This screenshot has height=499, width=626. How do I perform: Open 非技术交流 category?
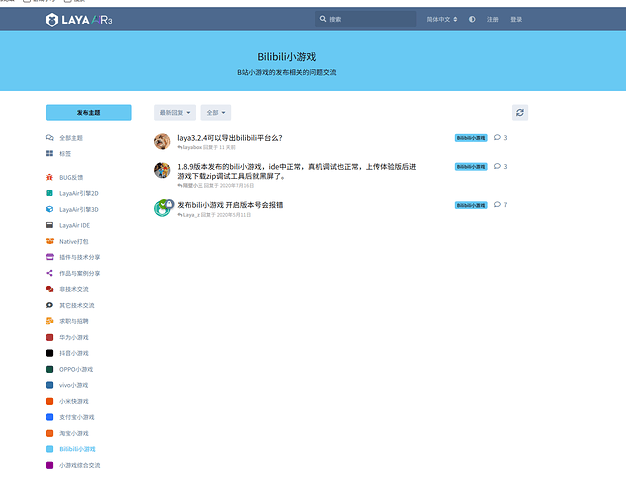point(67,289)
